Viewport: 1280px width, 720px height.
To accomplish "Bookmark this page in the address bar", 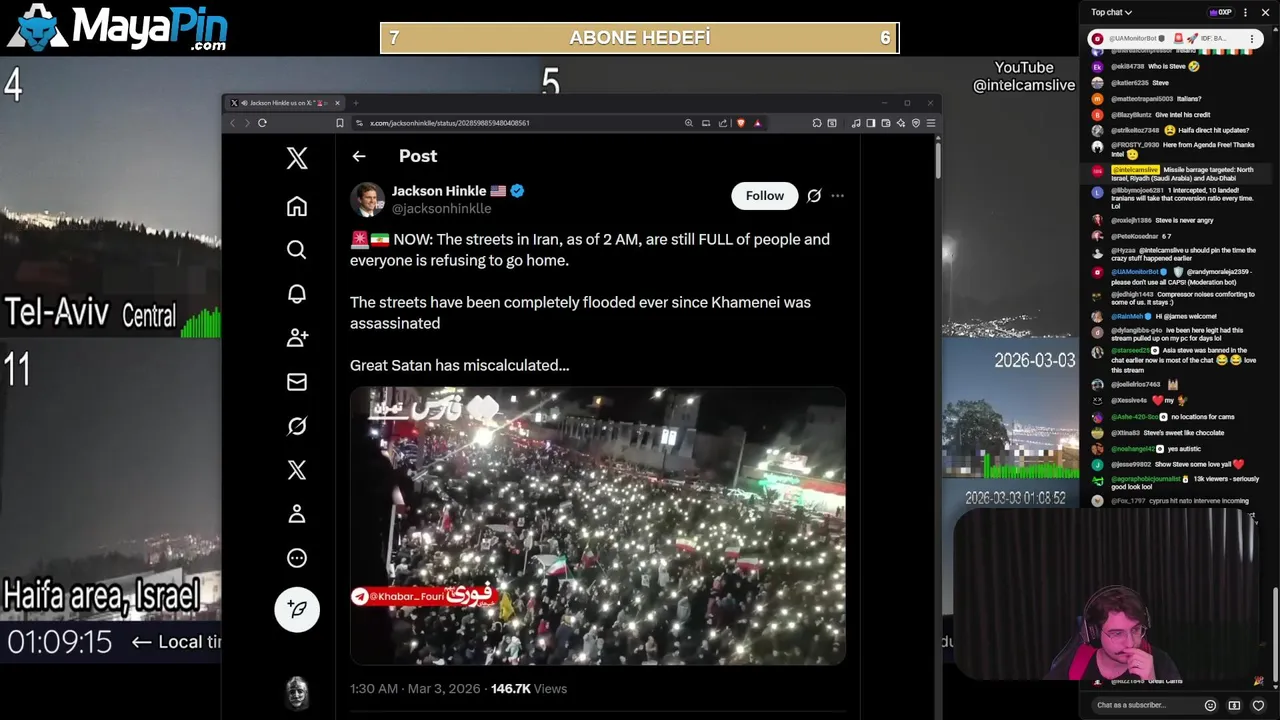I will coord(340,123).
